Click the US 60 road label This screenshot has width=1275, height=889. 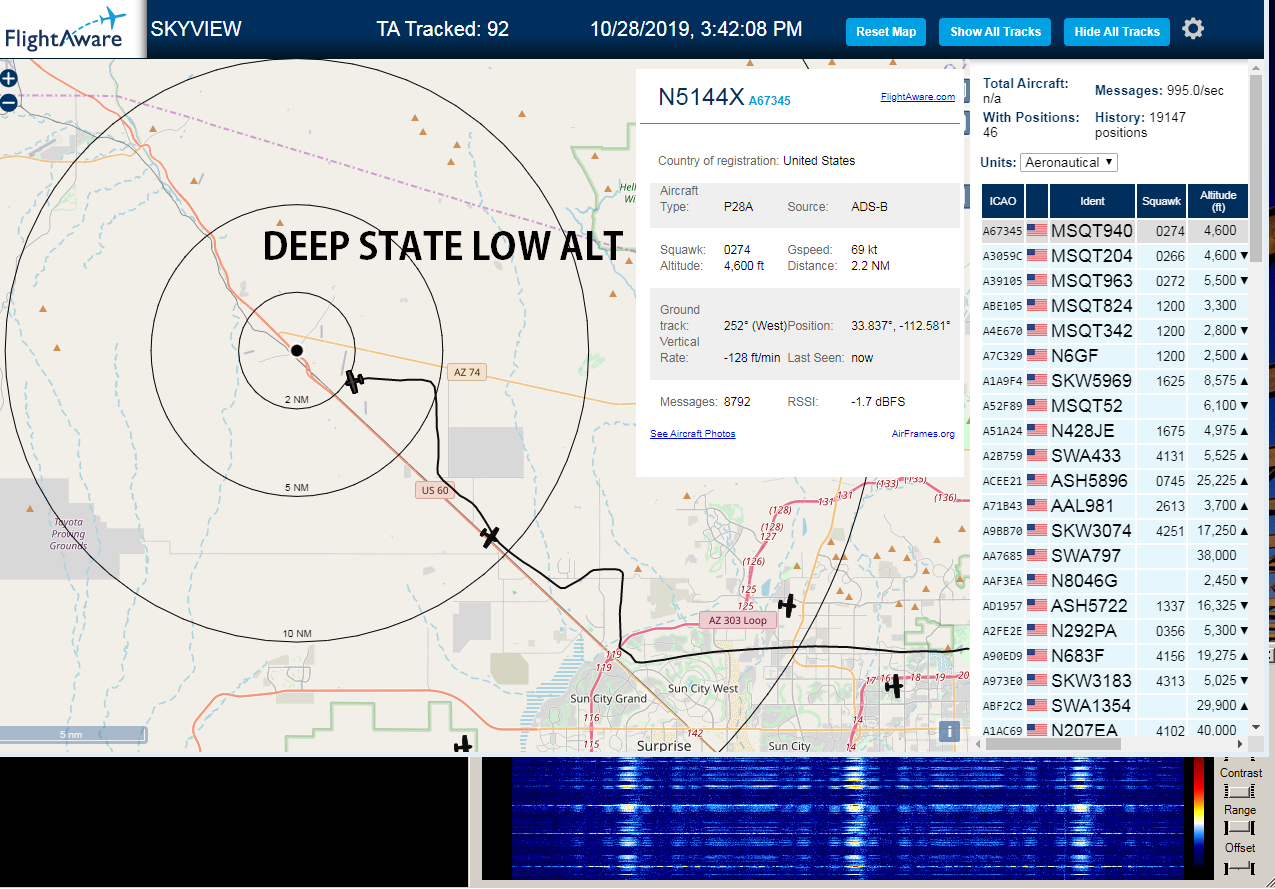(435, 490)
